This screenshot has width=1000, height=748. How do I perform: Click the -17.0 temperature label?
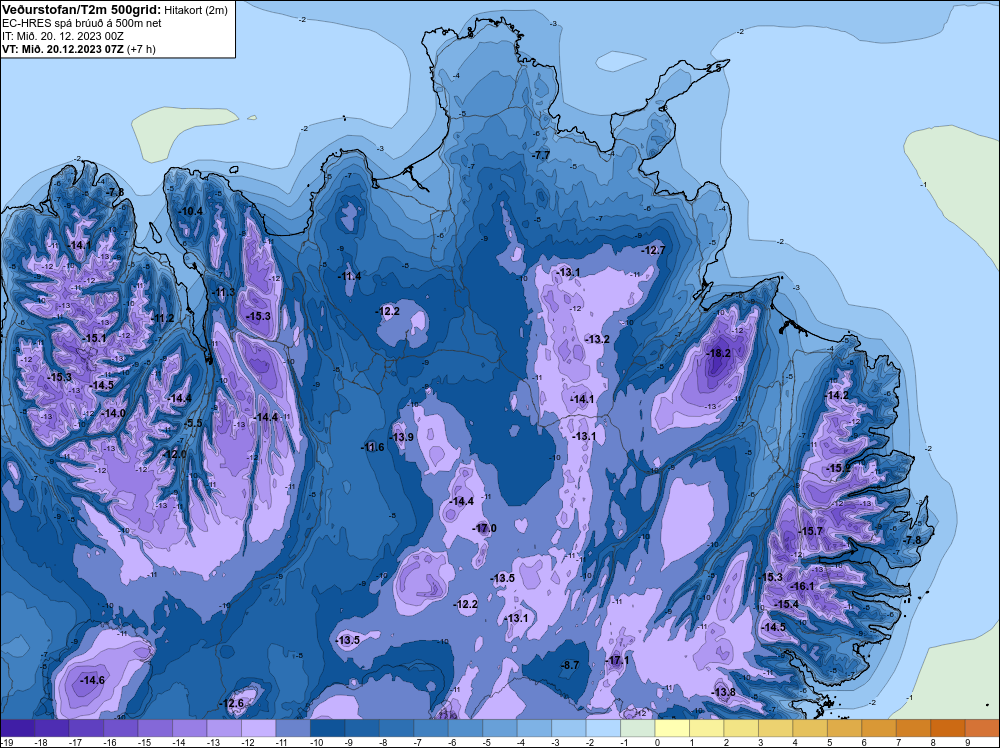pyautogui.click(x=484, y=528)
